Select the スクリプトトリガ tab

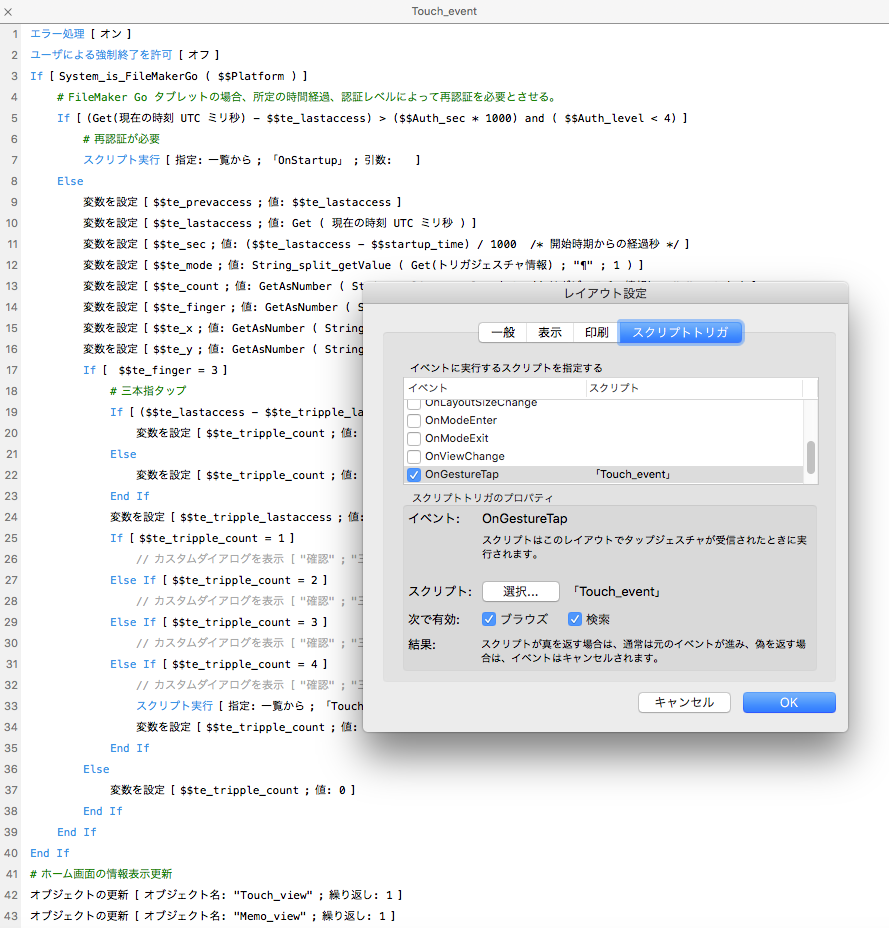680,333
